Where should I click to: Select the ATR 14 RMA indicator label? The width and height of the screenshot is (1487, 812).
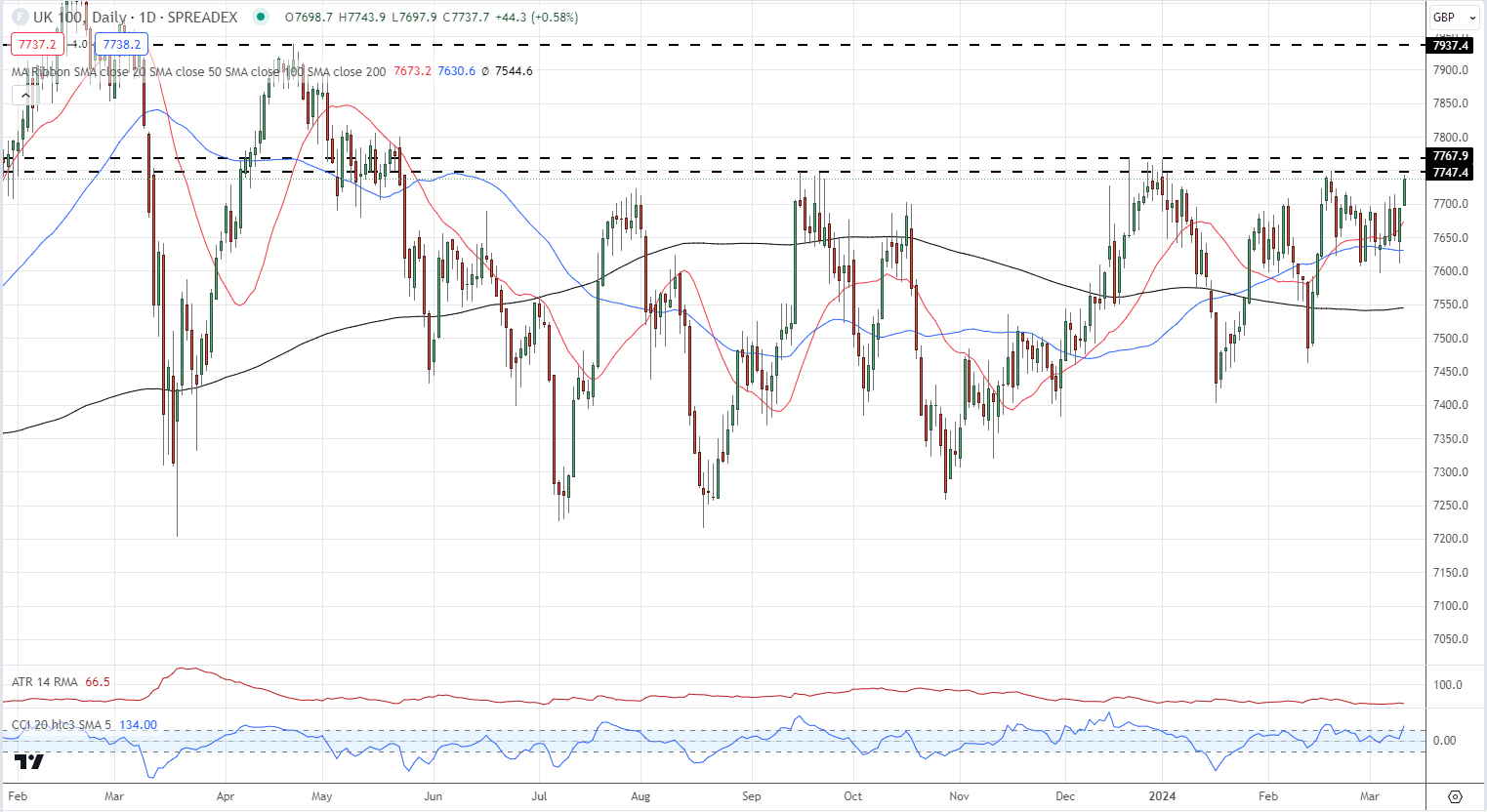(45, 682)
